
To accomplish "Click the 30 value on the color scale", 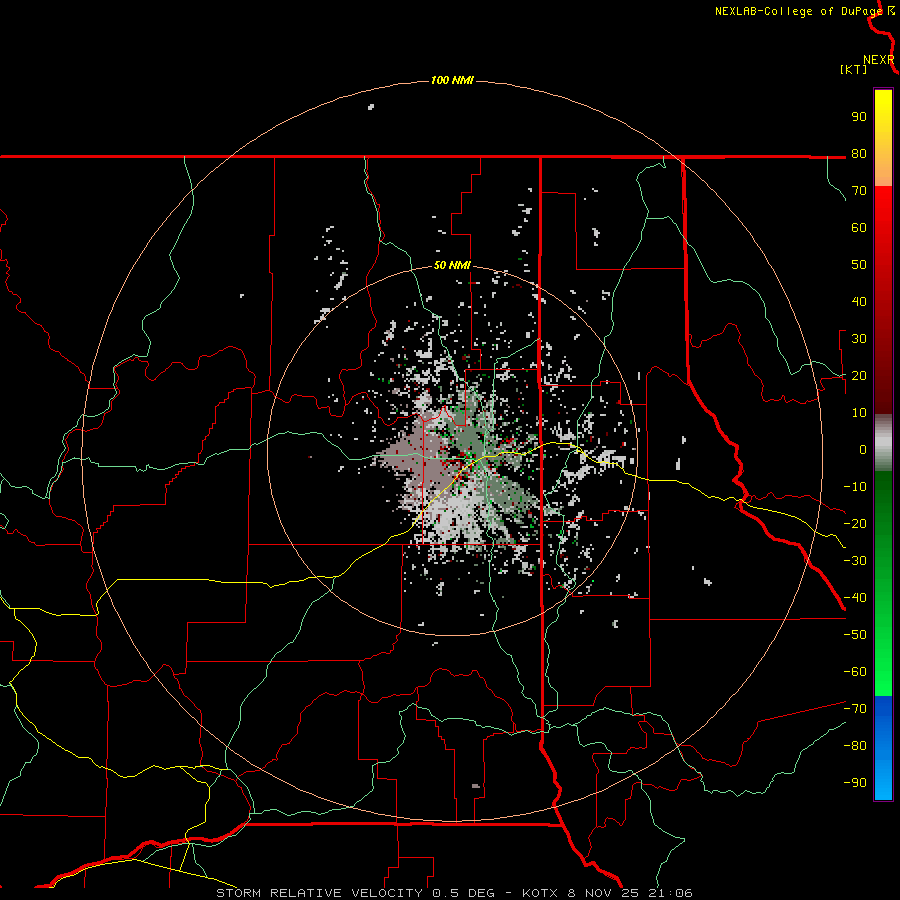I will (x=859, y=339).
